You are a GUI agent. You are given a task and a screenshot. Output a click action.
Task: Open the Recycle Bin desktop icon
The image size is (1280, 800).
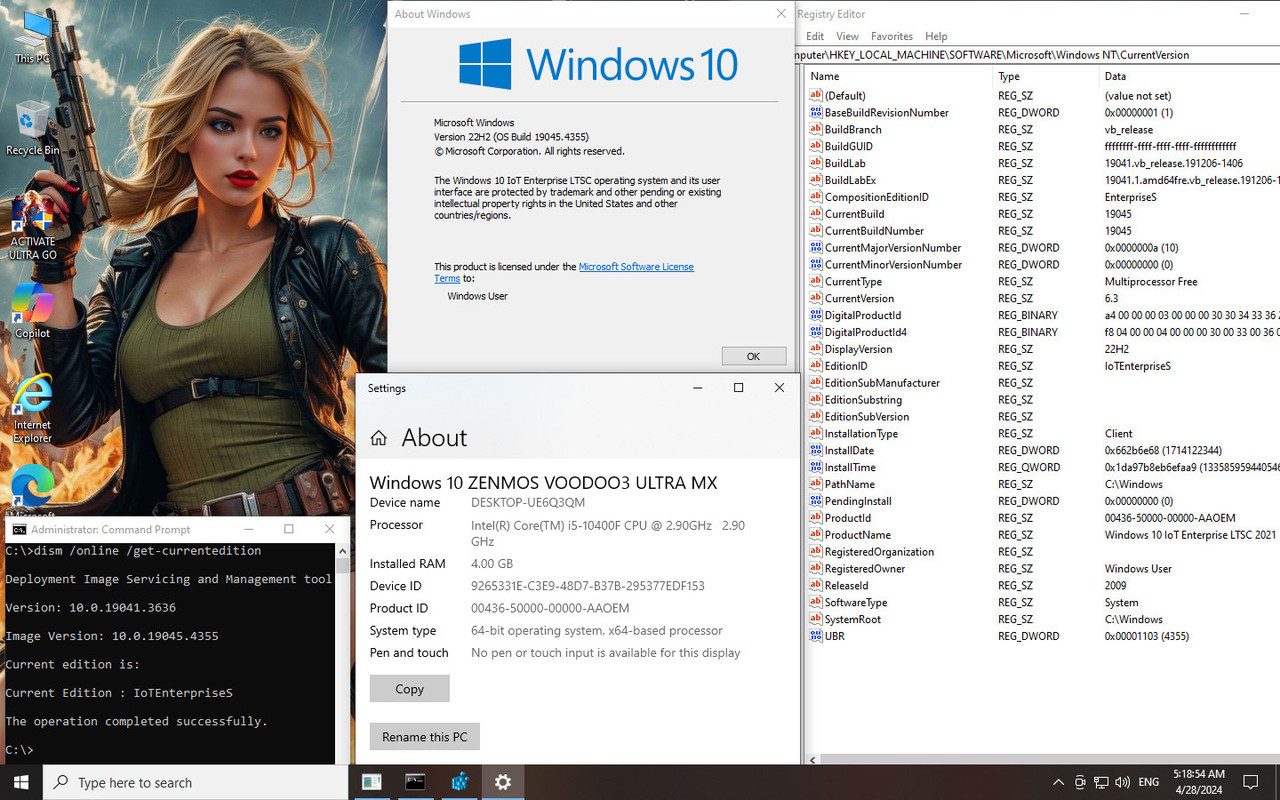[x=32, y=128]
